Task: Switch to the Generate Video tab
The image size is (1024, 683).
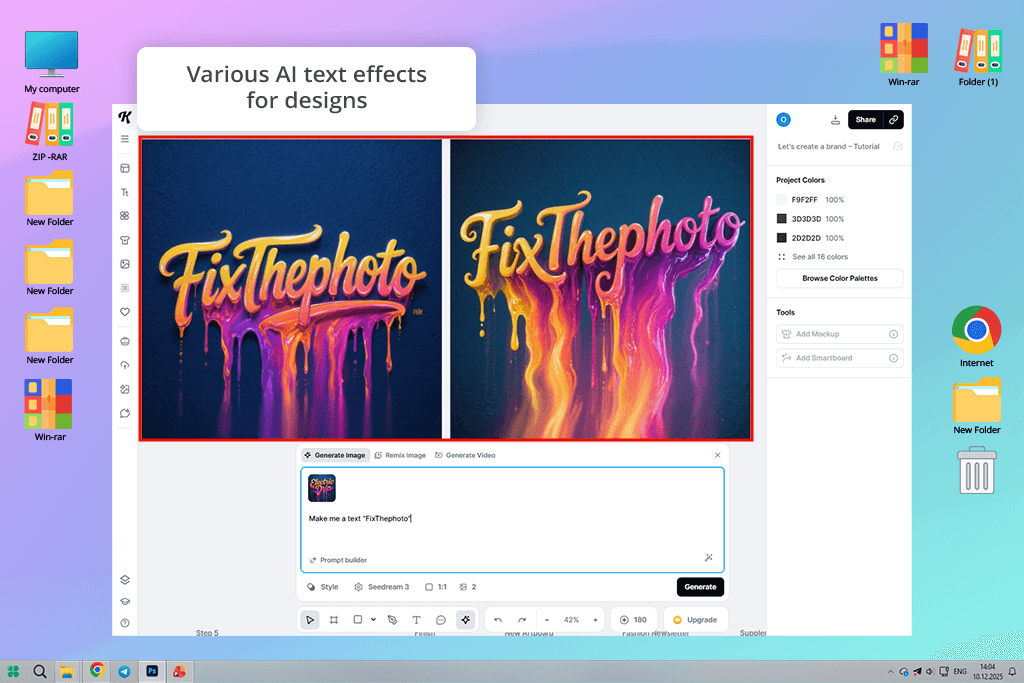Action: pos(465,455)
